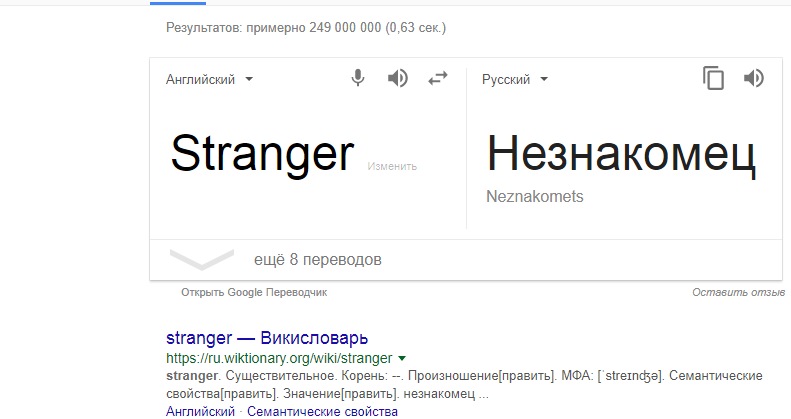Copy the Russian translation to clipboard
The height and width of the screenshot is (419, 791).
click(x=713, y=78)
